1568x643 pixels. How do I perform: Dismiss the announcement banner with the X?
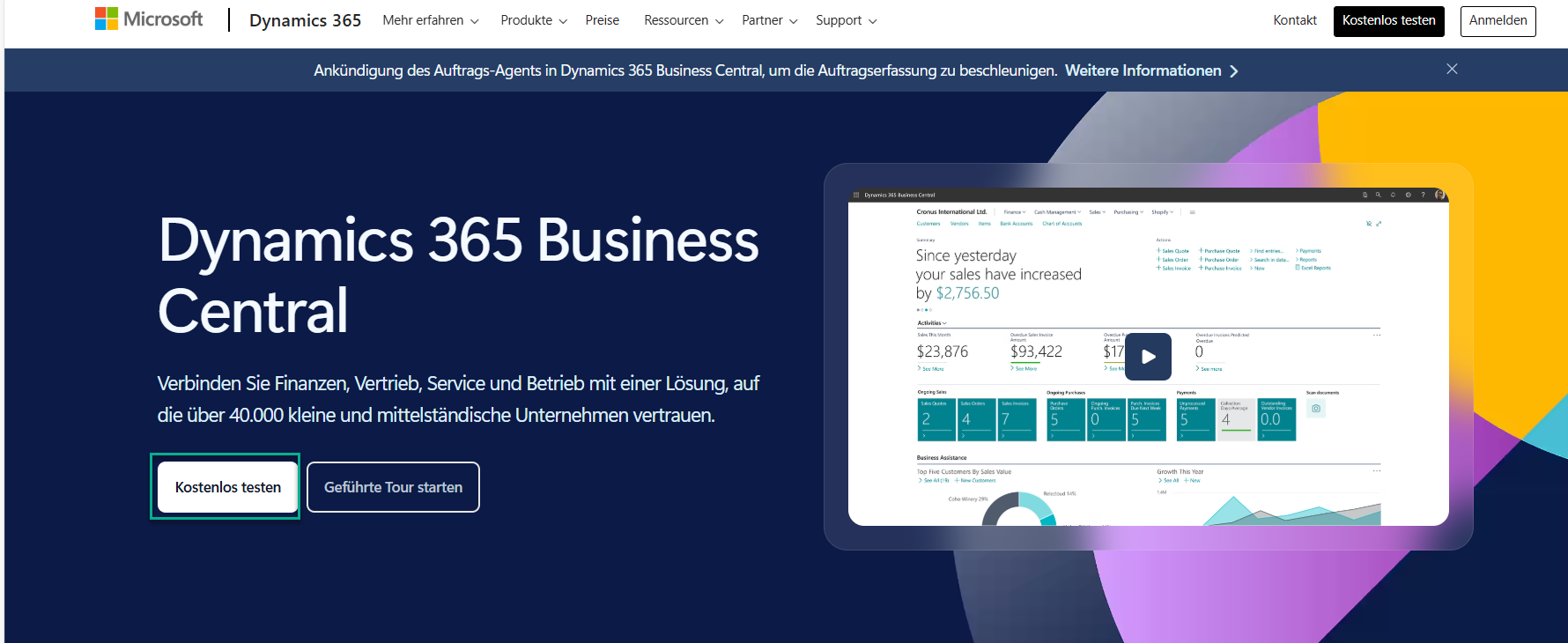[1452, 69]
